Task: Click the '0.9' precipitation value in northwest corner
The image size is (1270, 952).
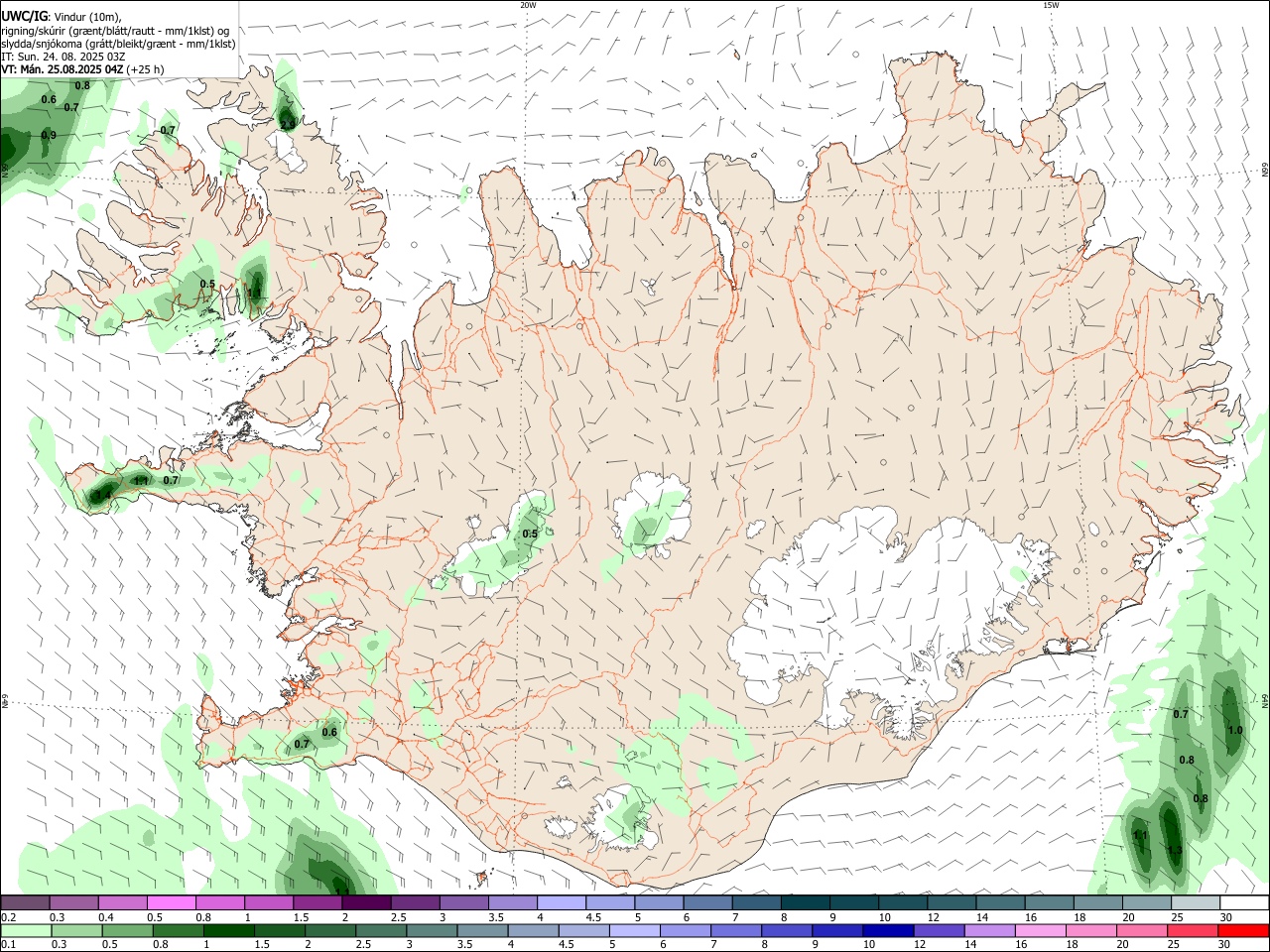Action: pyautogui.click(x=49, y=135)
